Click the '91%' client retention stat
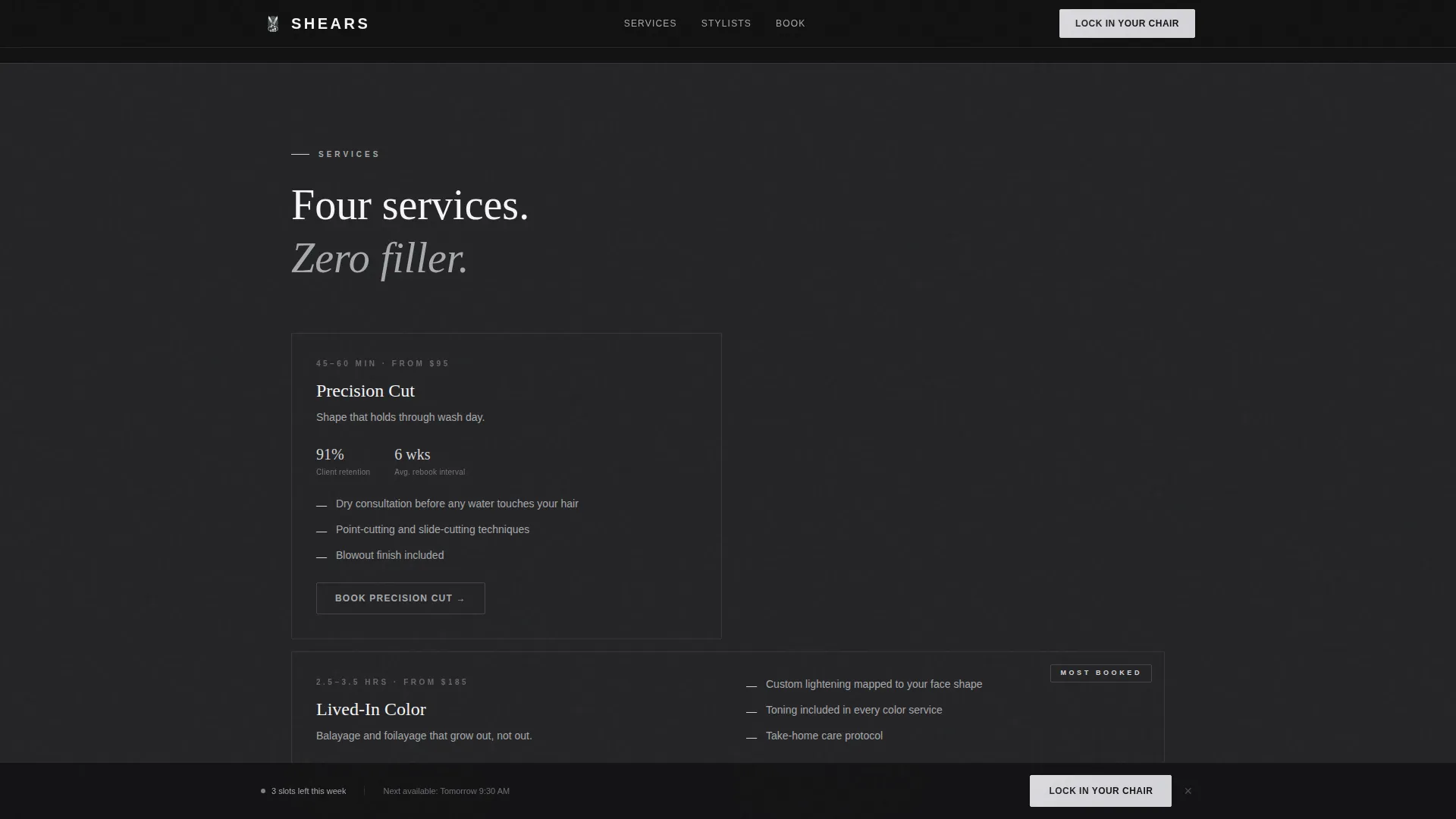The width and height of the screenshot is (1456, 819). pyautogui.click(x=330, y=454)
